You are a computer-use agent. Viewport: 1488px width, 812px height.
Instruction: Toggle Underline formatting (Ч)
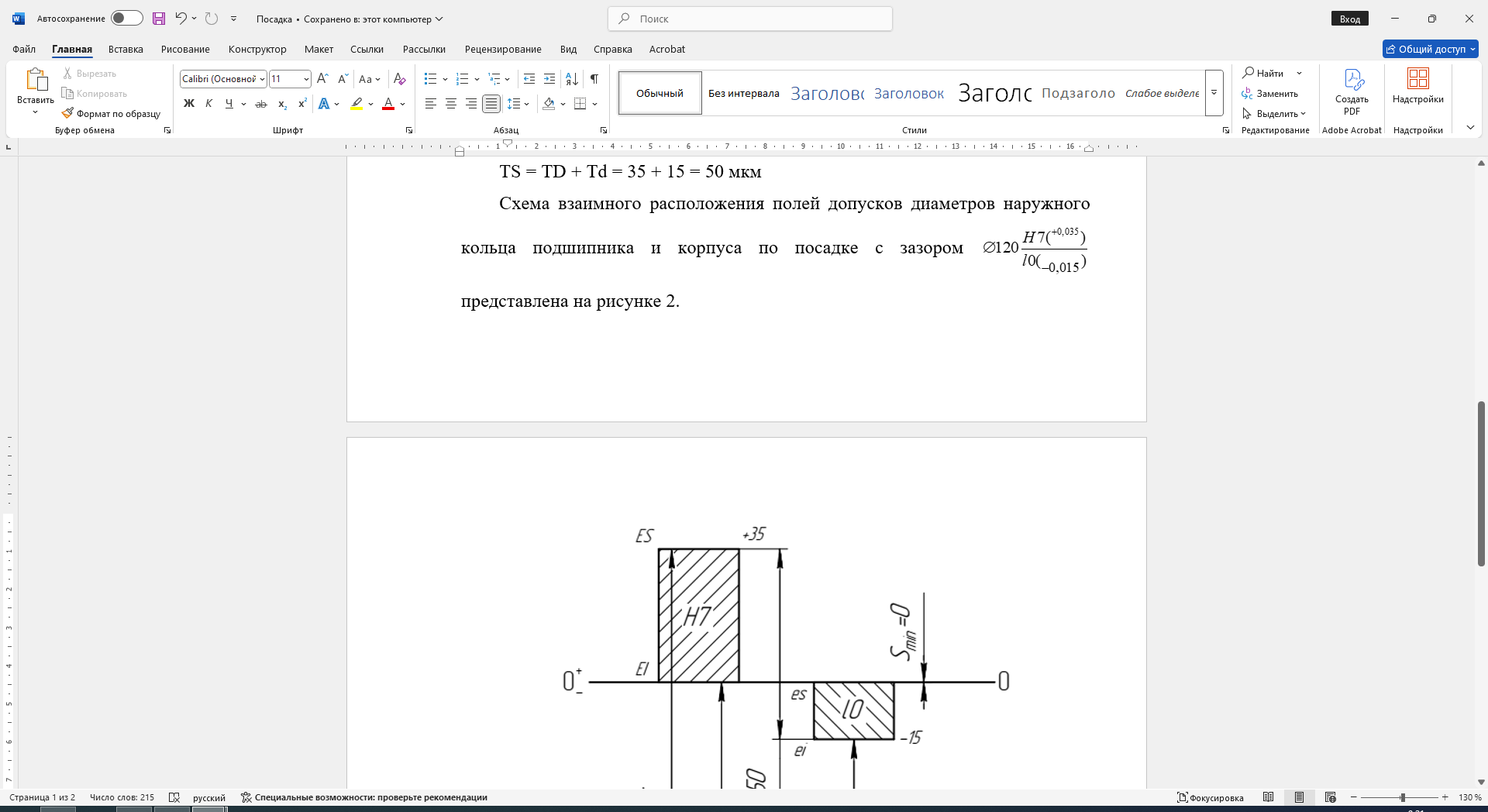pyautogui.click(x=229, y=104)
